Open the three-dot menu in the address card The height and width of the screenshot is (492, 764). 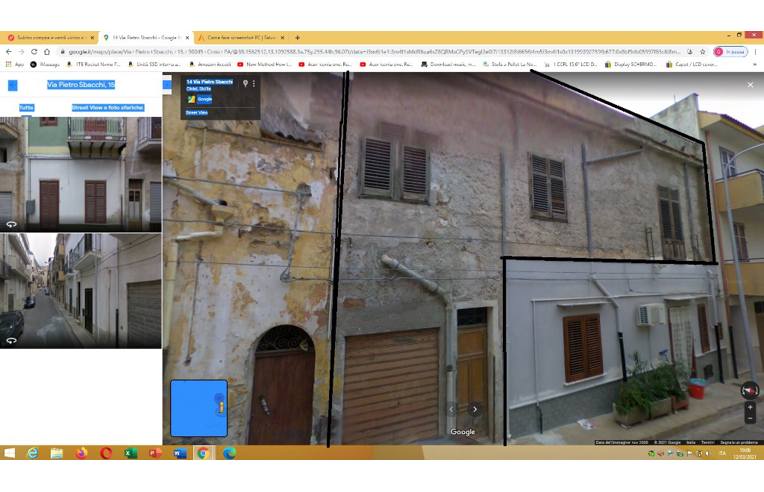(254, 84)
